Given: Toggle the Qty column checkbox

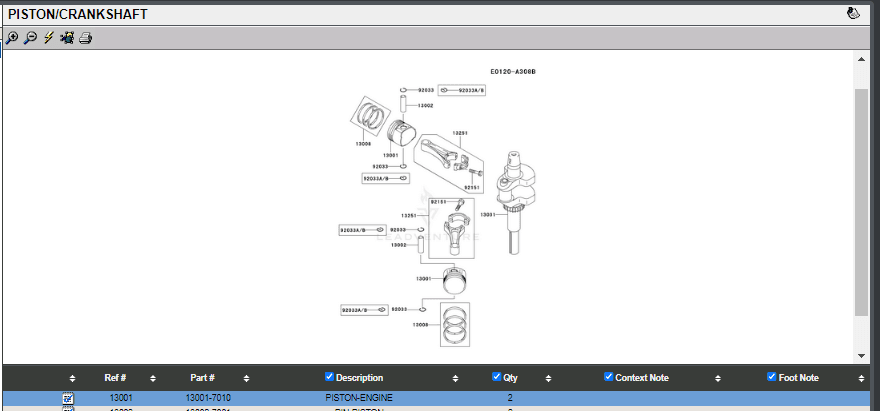Looking at the screenshot, I should [497, 377].
